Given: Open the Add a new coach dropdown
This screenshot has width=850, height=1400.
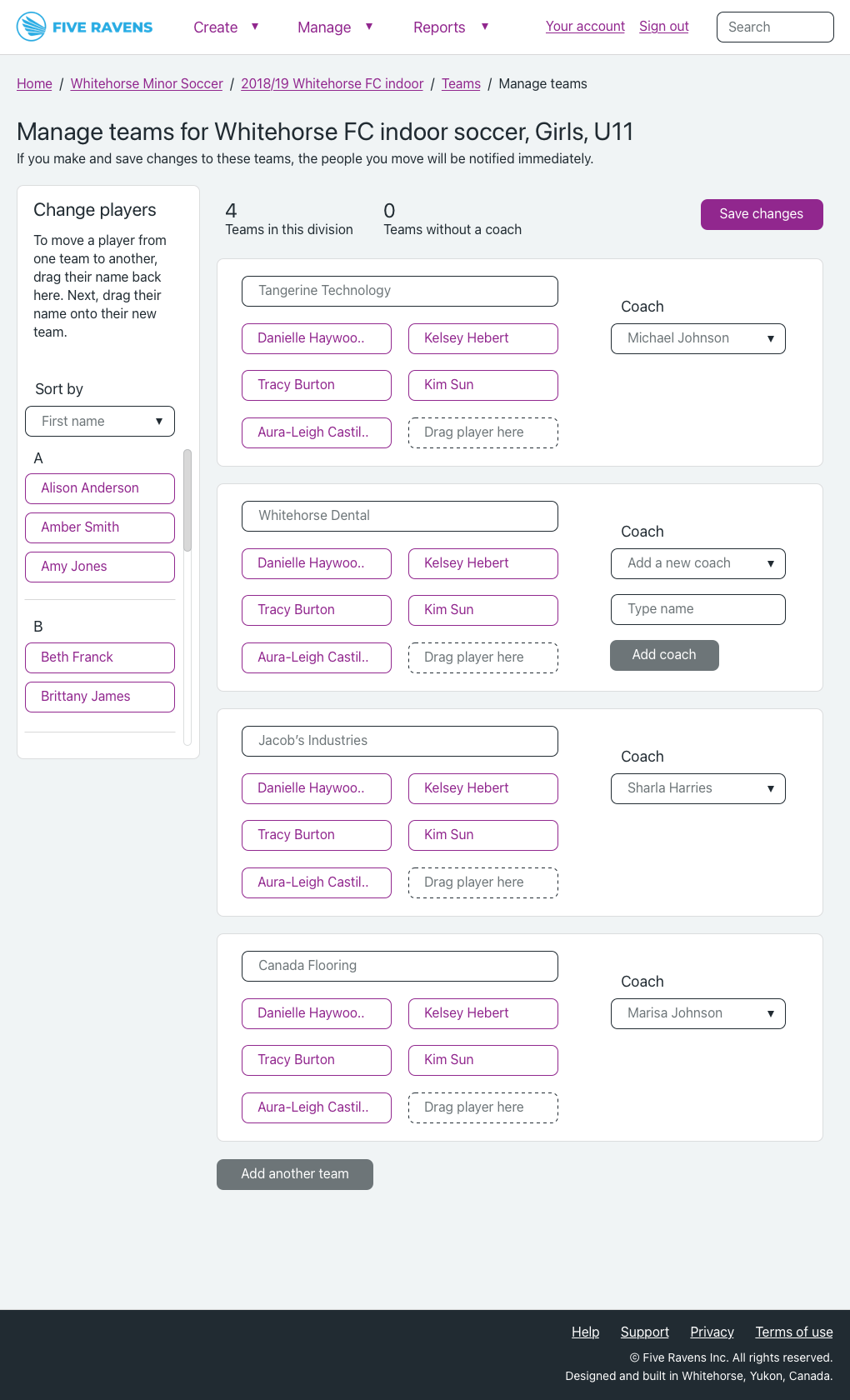Looking at the screenshot, I should point(697,563).
